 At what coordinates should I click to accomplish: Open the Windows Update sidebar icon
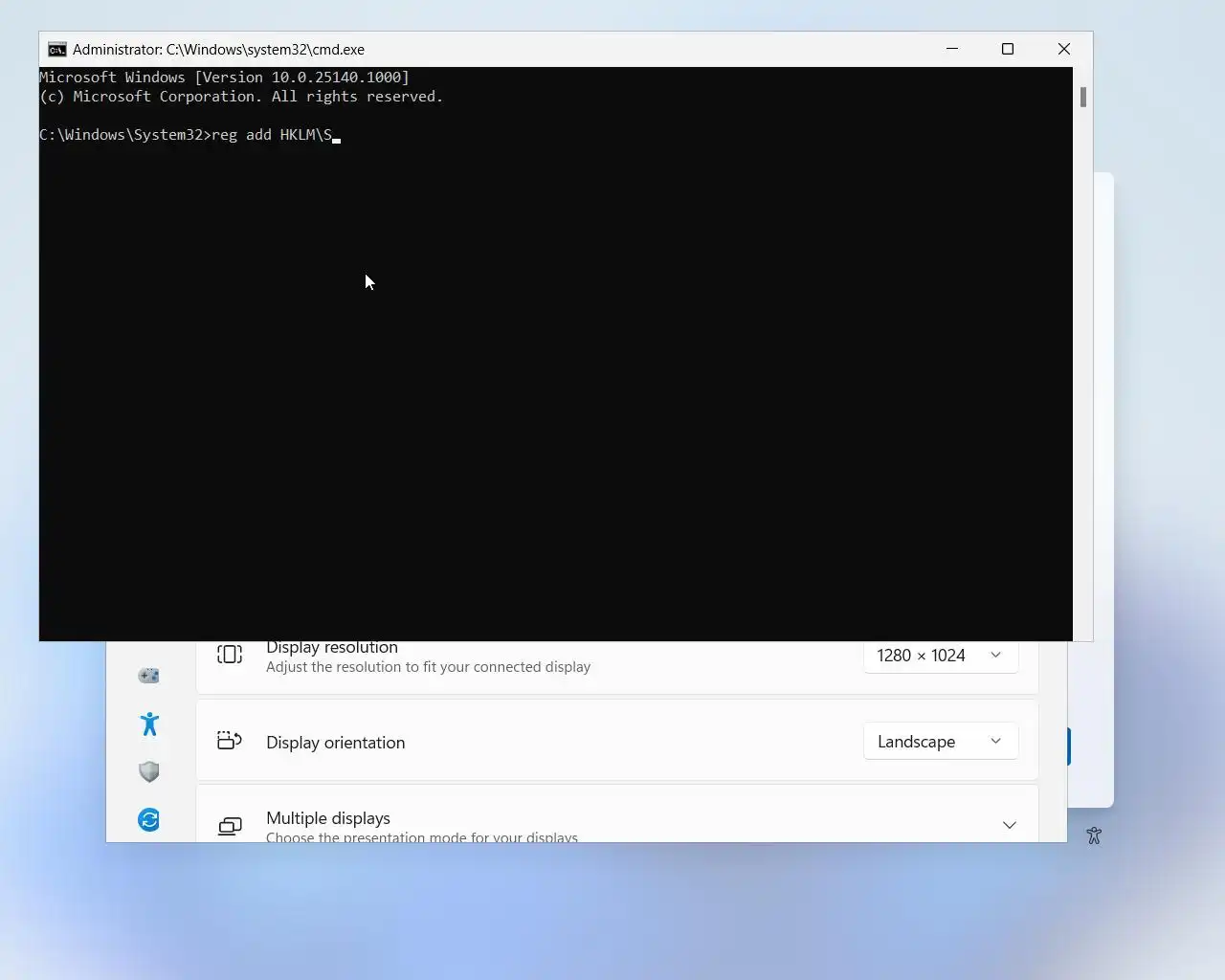pos(149,819)
